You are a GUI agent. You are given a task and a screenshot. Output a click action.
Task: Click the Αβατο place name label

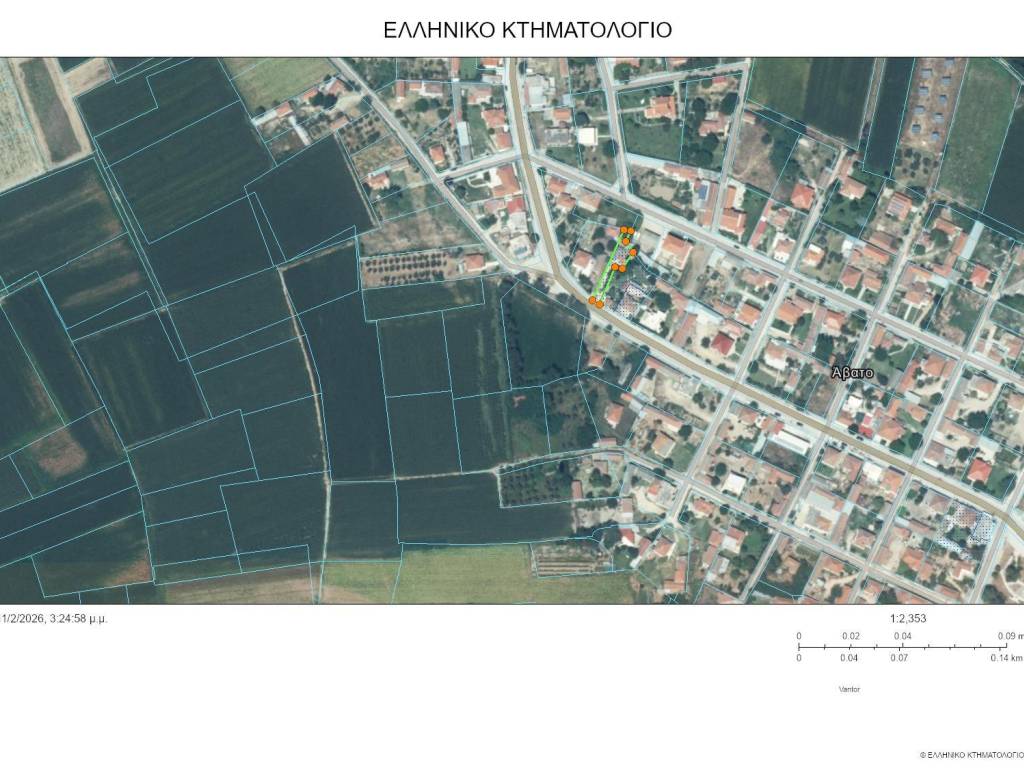click(853, 372)
